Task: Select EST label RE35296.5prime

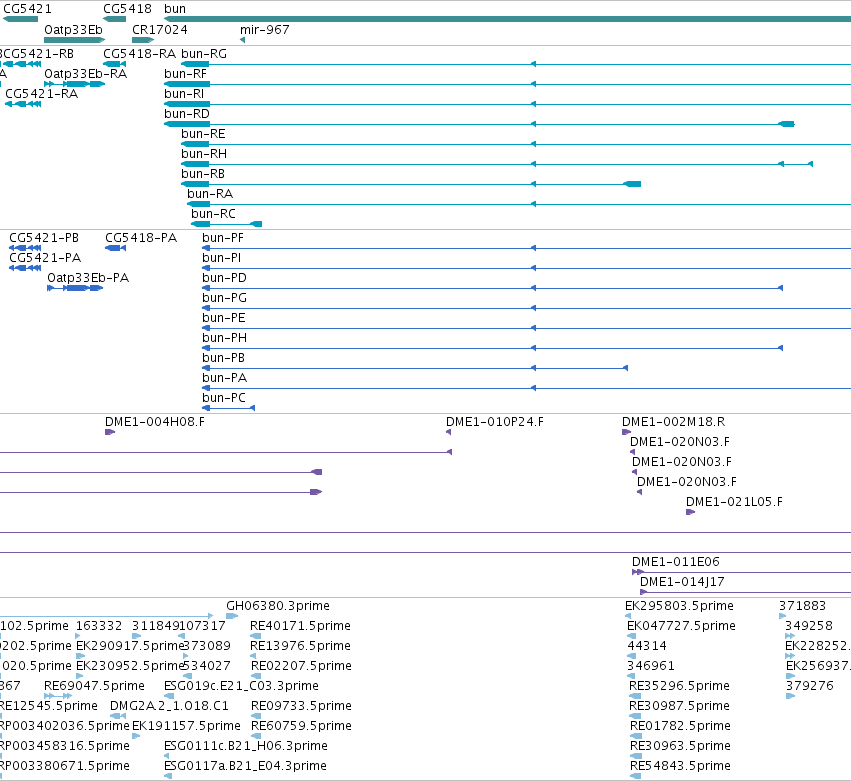Action: click(x=679, y=686)
